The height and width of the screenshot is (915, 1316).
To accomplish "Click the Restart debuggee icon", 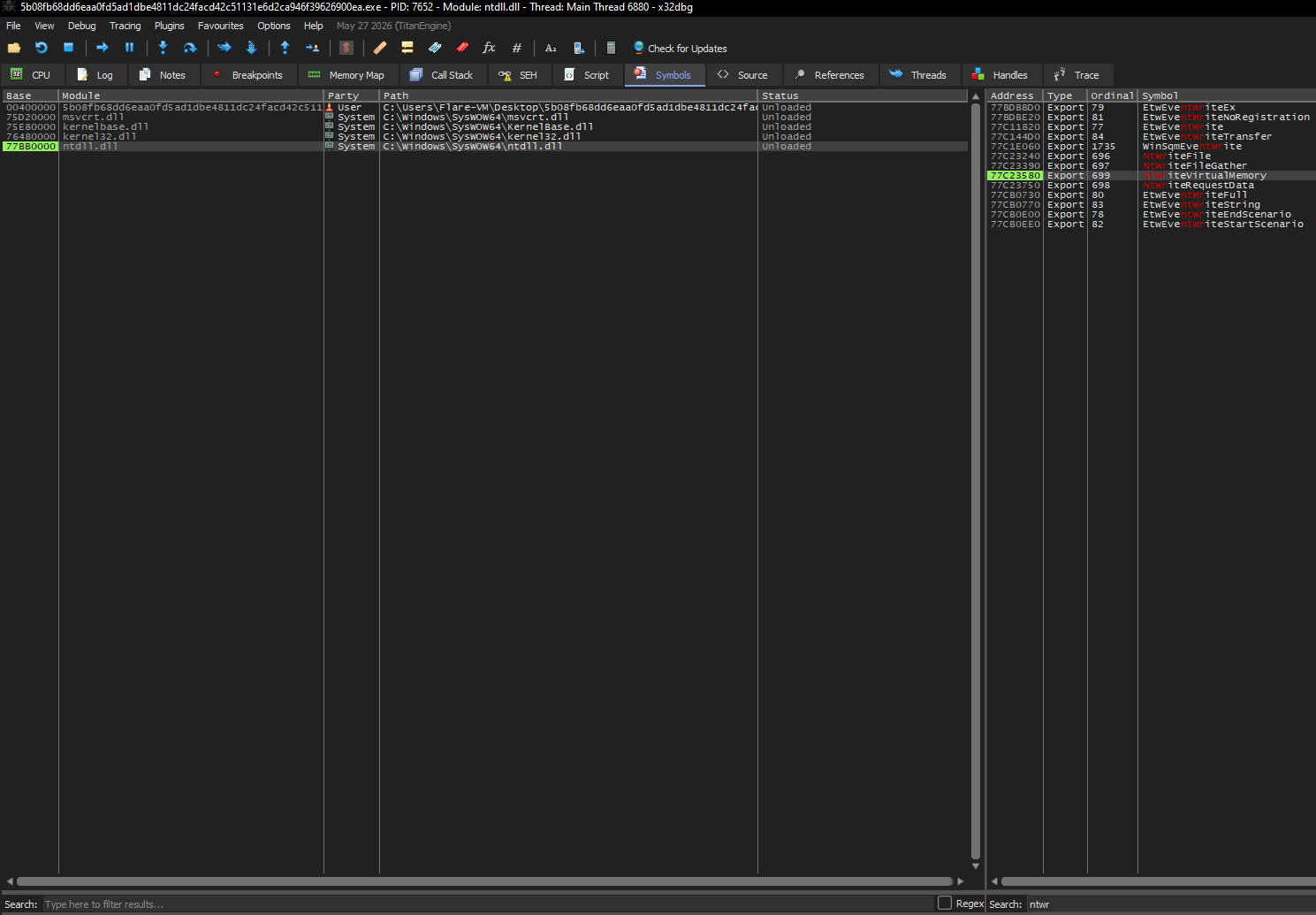I will click(41, 48).
